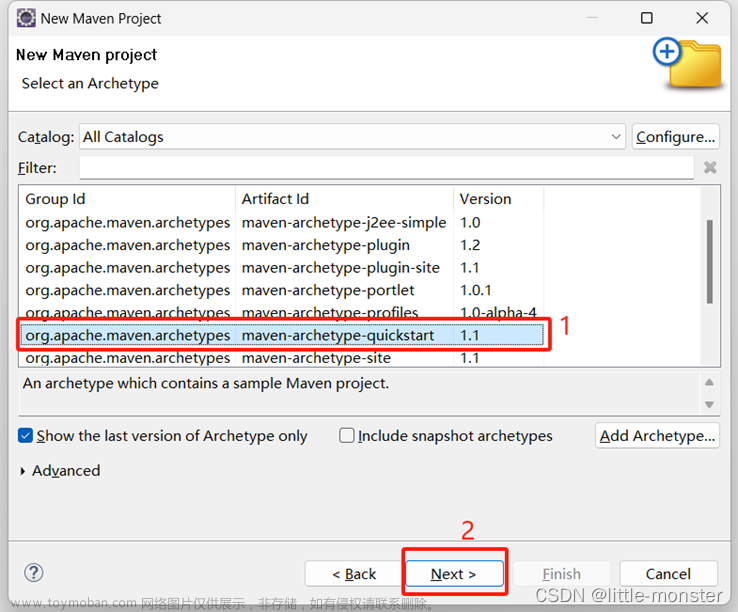
Task: Sort by the Version column header
Action: (498, 199)
